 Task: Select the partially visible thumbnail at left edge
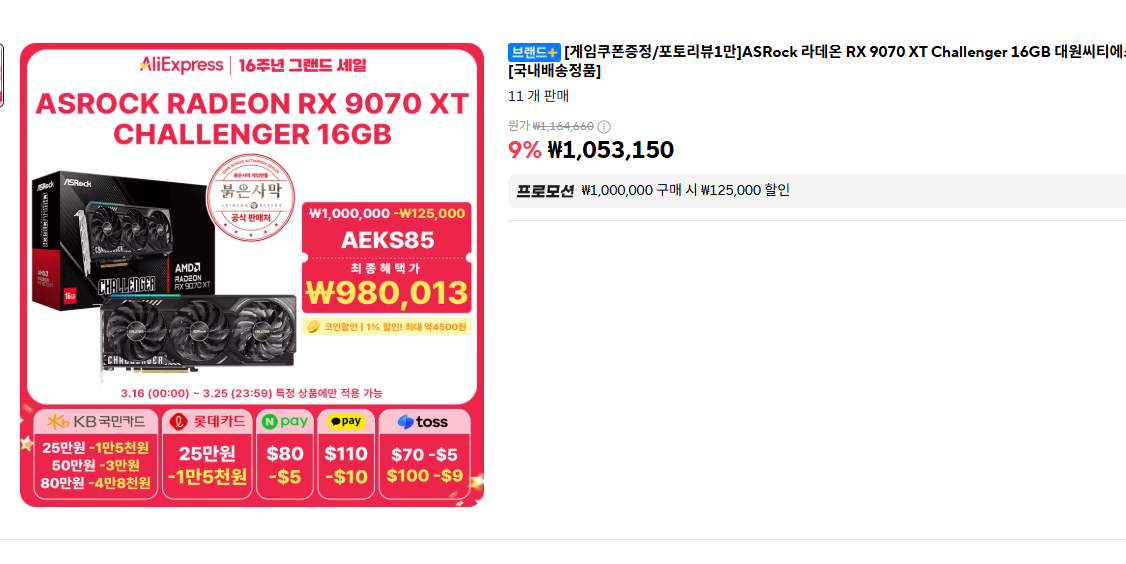tap(1, 75)
